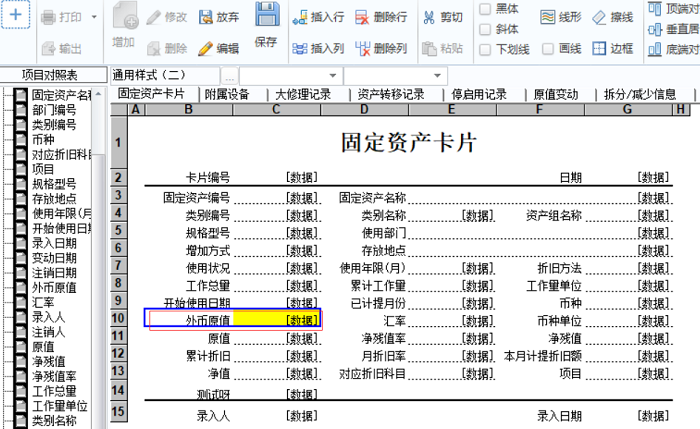The height and width of the screenshot is (429, 700).
Task: Select 汇率 in the item tree
Action: (43, 302)
